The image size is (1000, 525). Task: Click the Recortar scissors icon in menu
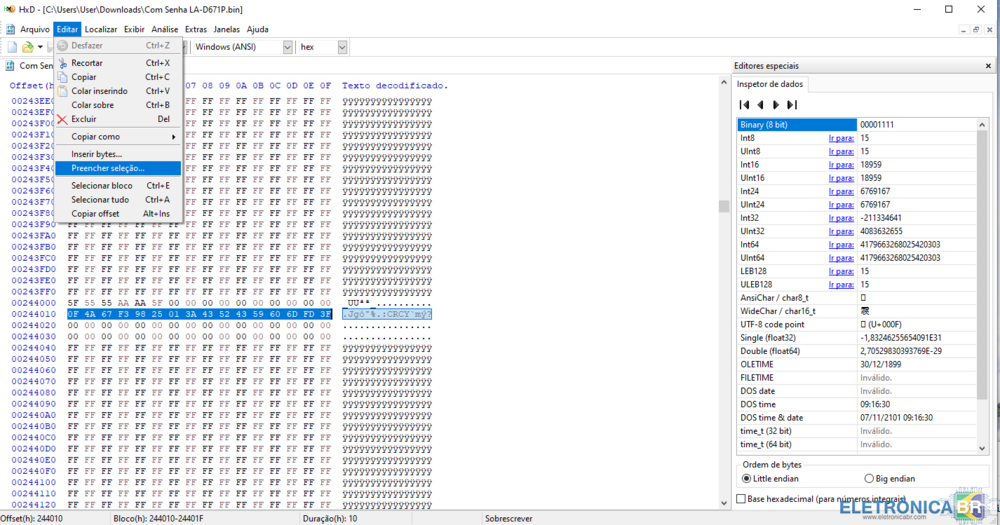pyautogui.click(x=62, y=63)
